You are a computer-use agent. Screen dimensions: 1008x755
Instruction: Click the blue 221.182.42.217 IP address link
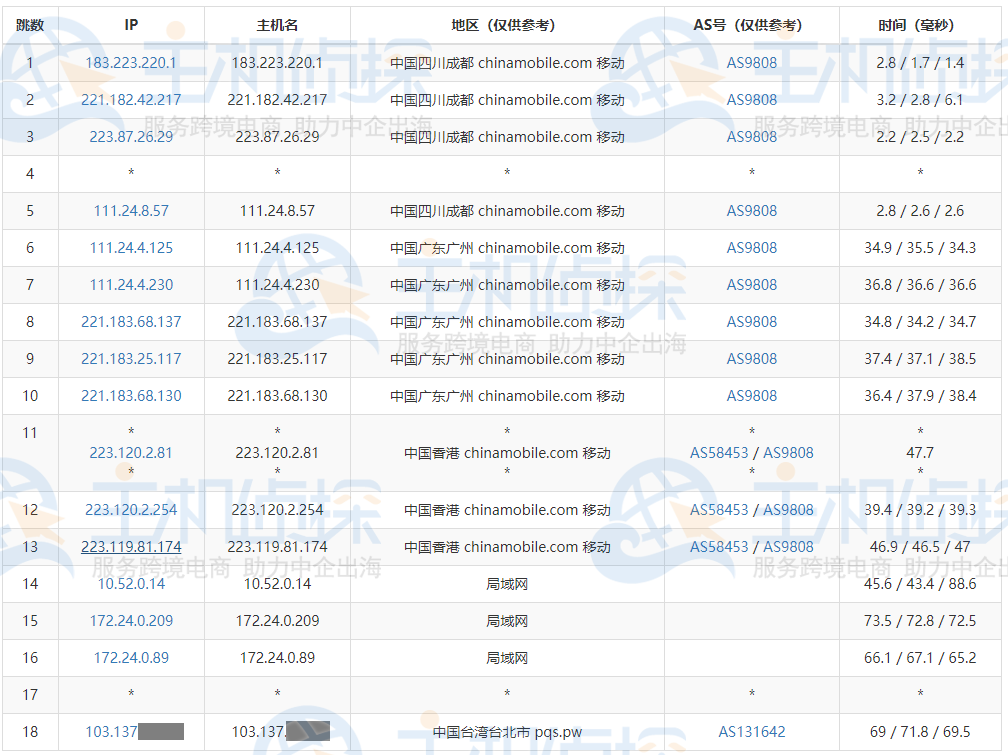[131, 100]
